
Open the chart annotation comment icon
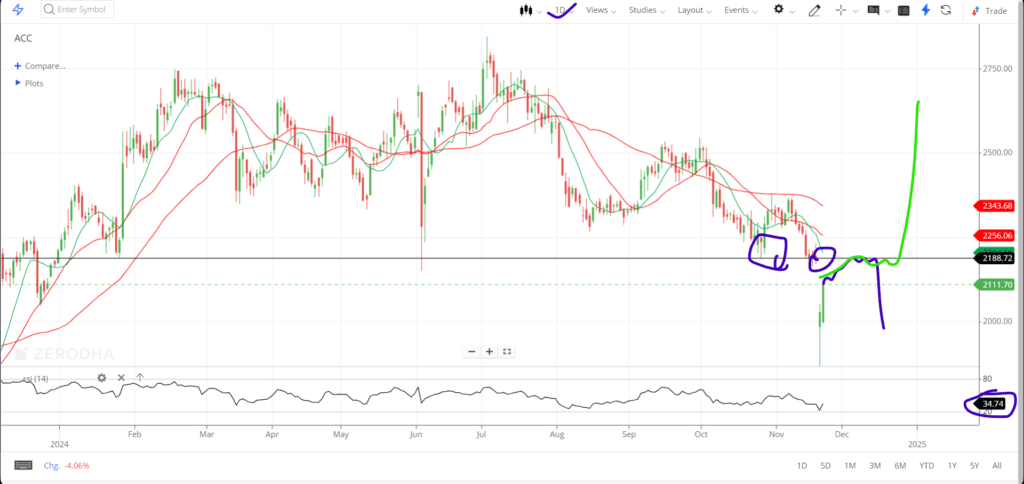coord(874,10)
